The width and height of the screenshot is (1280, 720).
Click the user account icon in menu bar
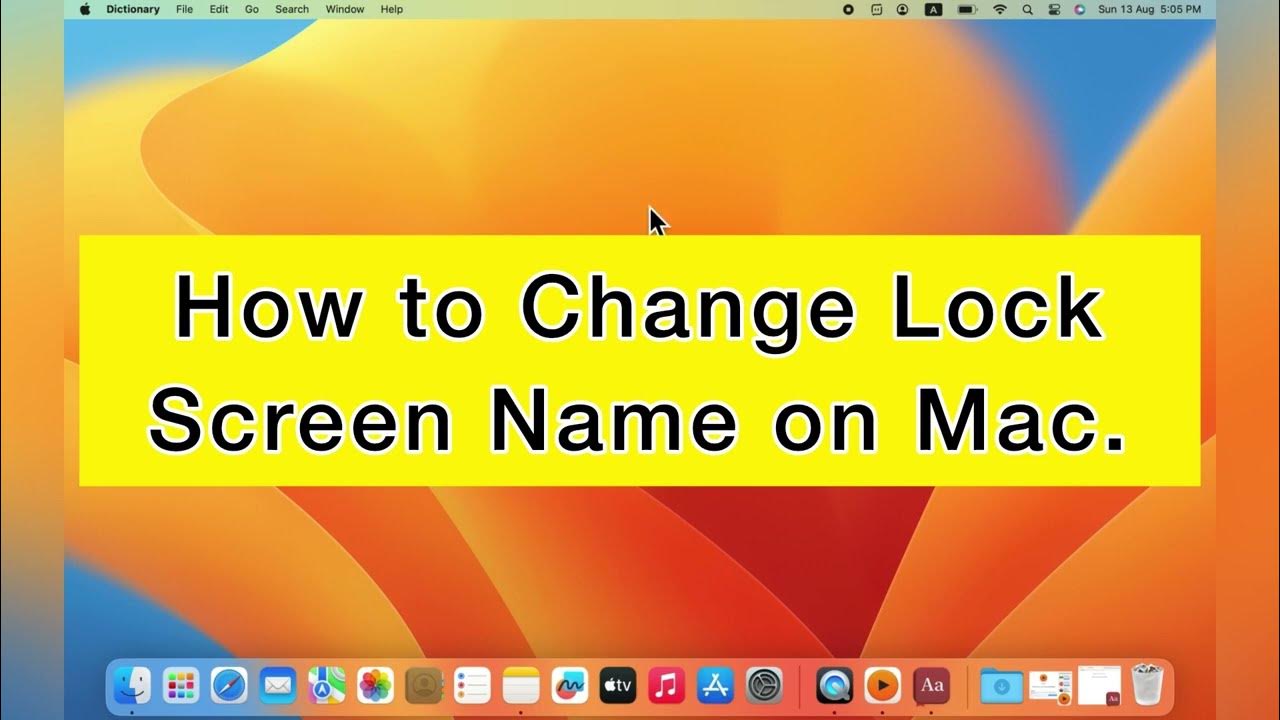(x=903, y=9)
